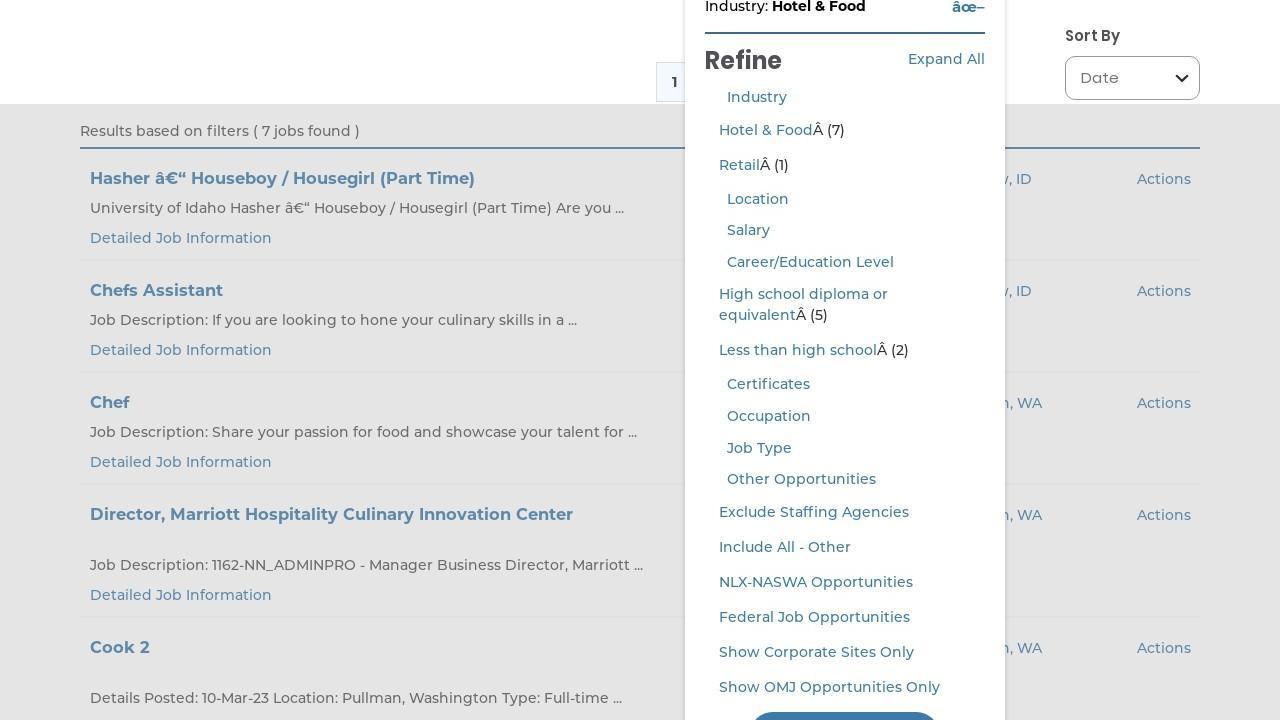Viewport: 1280px width, 720px height.
Task: Expand the Other Opportunities section
Action: (801, 479)
